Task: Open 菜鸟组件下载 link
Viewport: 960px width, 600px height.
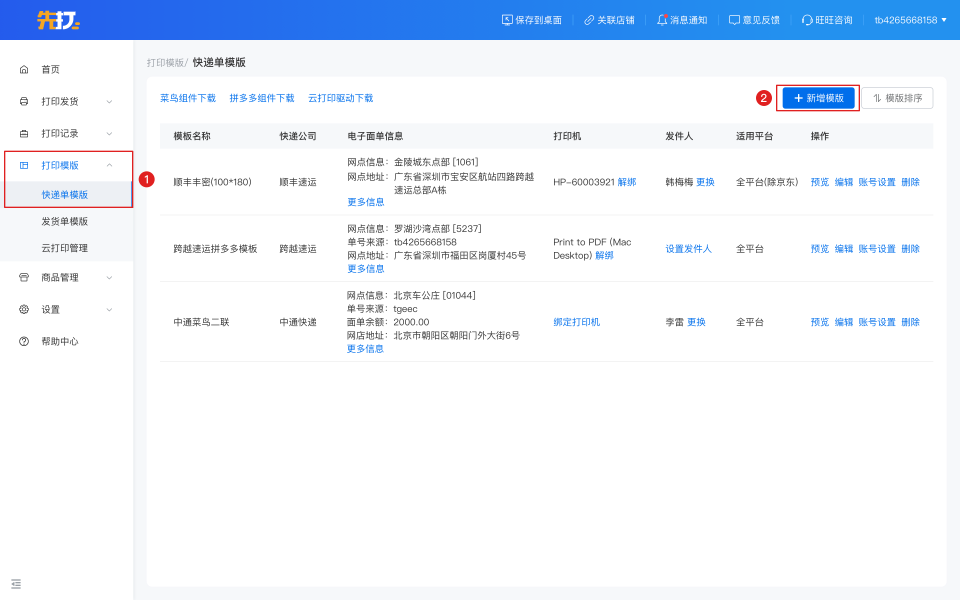Action: pos(188,99)
